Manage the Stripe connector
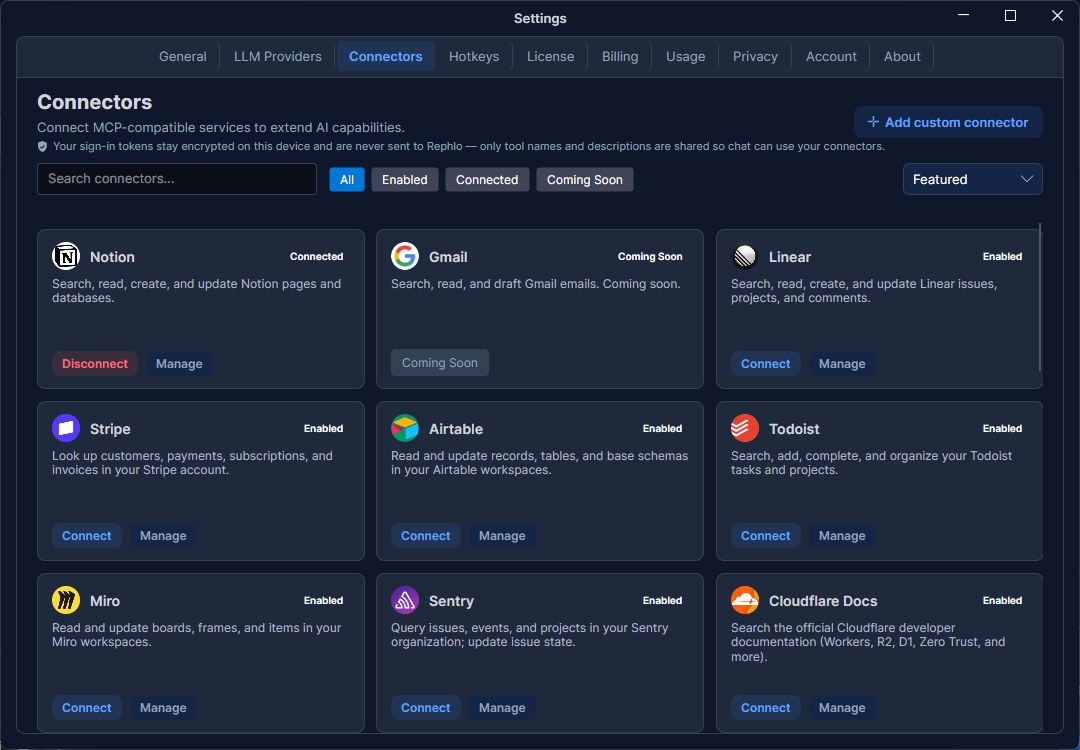 click(163, 536)
